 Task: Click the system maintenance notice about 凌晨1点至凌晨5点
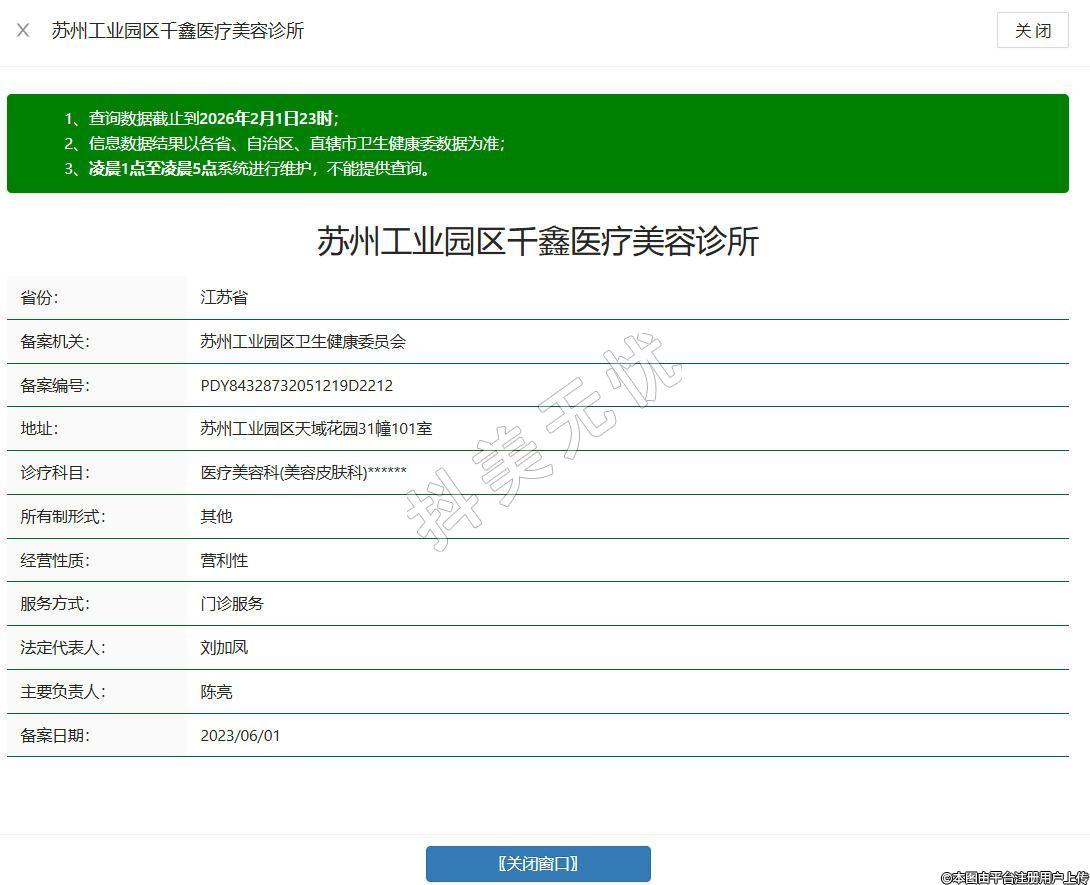260,169
